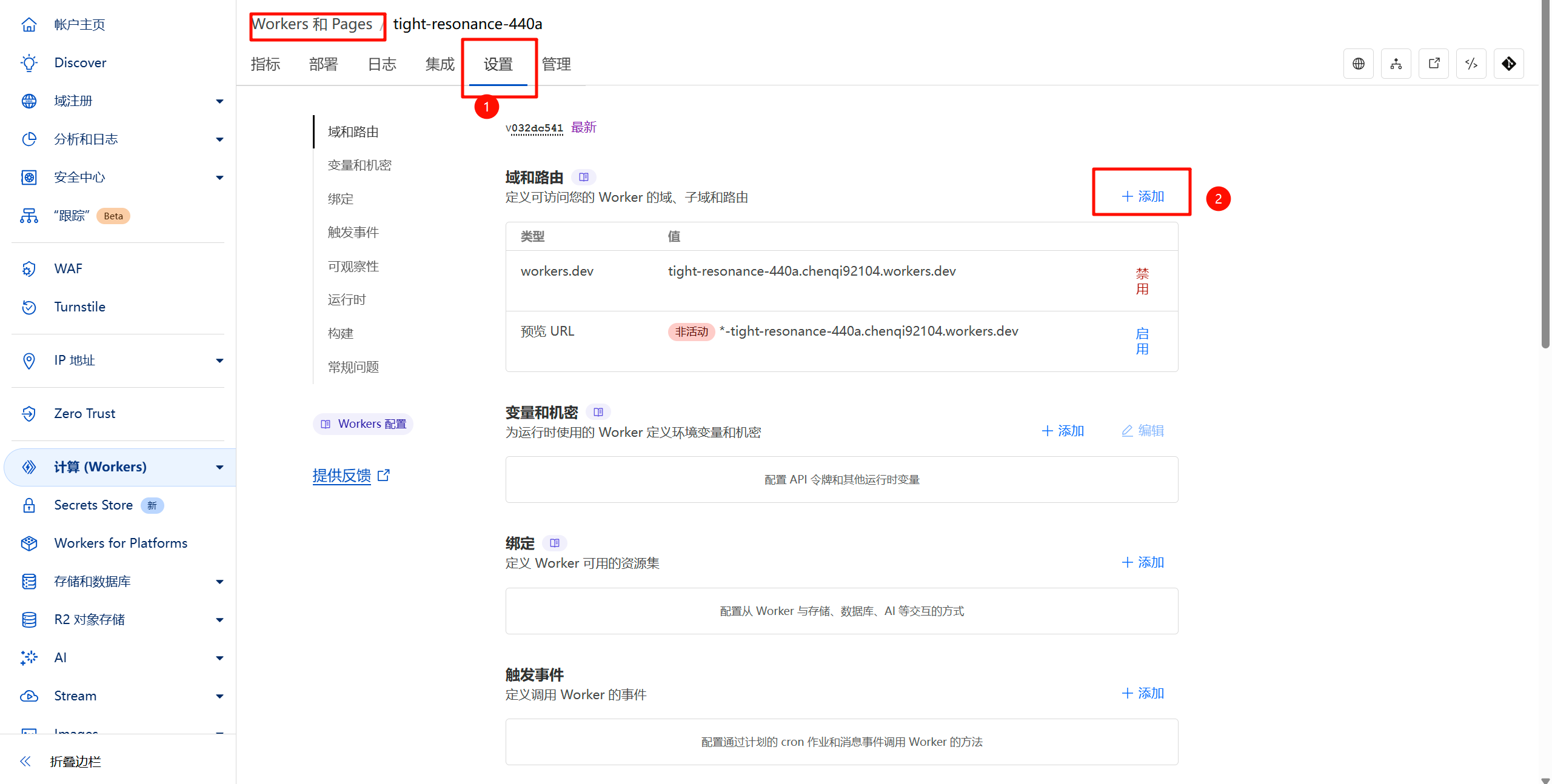
Task: Click the 跟踪 network icon
Action: (x=29, y=216)
